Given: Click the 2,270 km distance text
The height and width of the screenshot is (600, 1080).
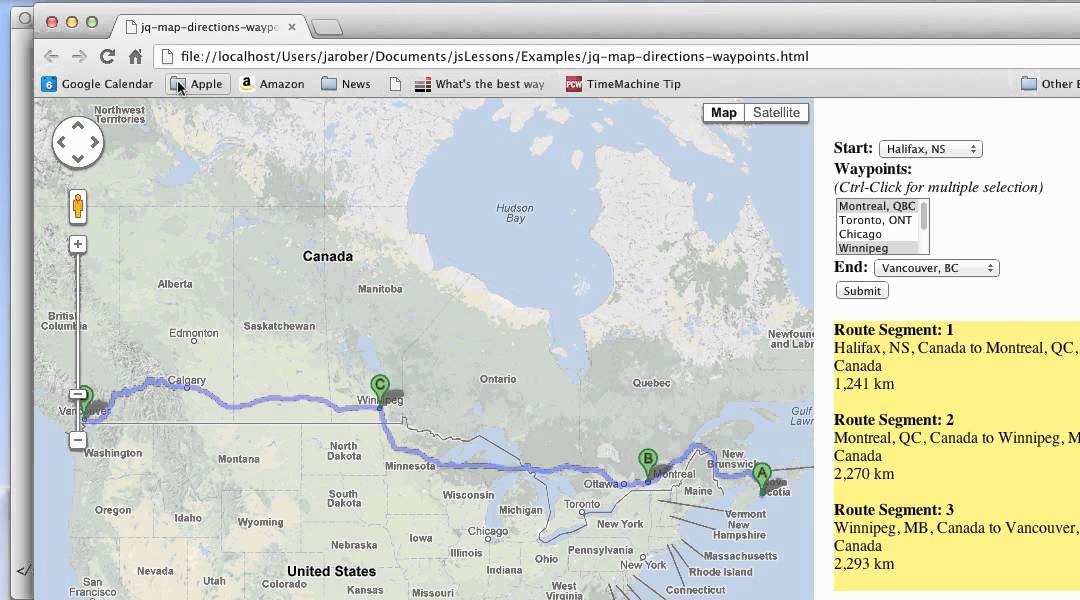Looking at the screenshot, I should 864,474.
